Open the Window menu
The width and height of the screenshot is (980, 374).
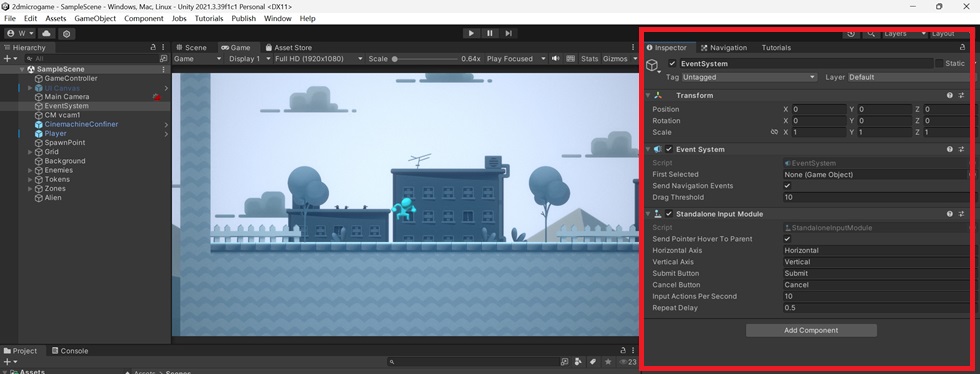(278, 18)
